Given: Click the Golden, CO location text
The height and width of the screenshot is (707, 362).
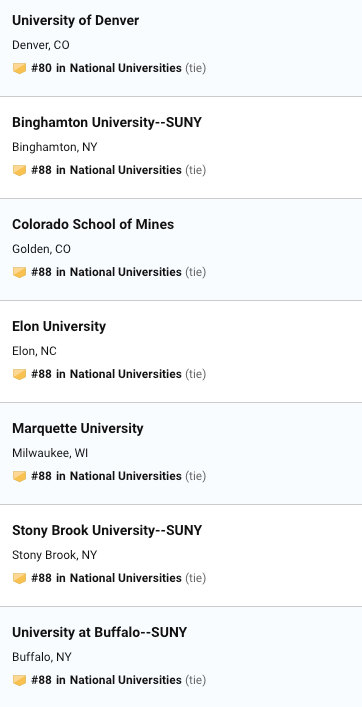Looking at the screenshot, I should (x=41, y=249).
